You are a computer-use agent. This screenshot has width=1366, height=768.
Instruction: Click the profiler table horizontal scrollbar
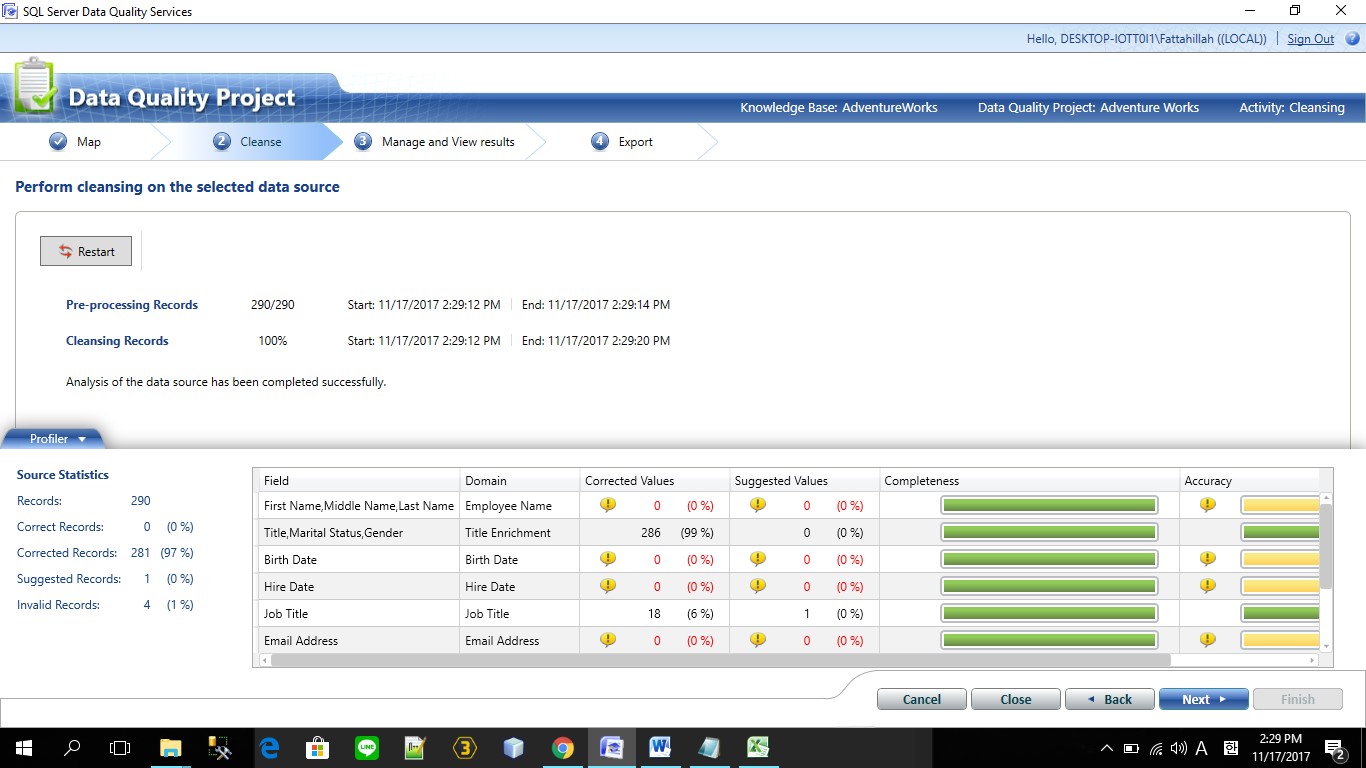(x=720, y=660)
